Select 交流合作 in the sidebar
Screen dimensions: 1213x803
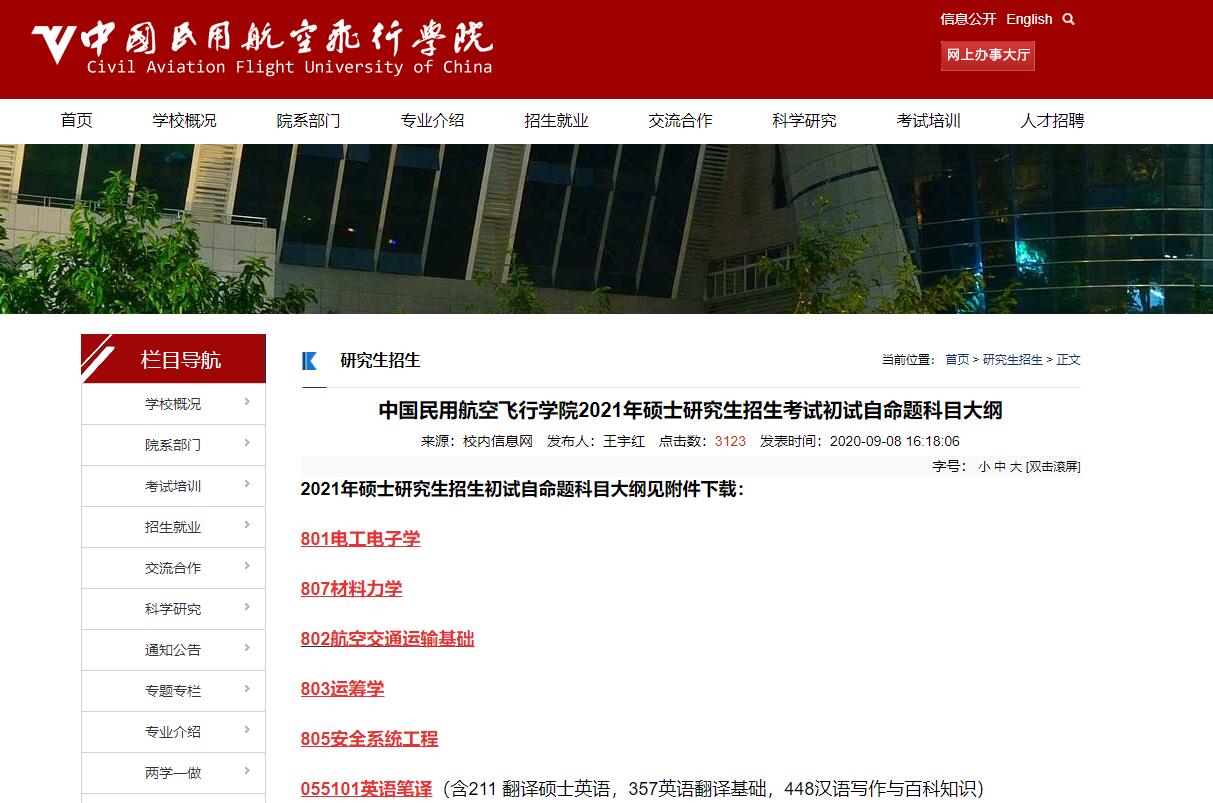(x=173, y=568)
